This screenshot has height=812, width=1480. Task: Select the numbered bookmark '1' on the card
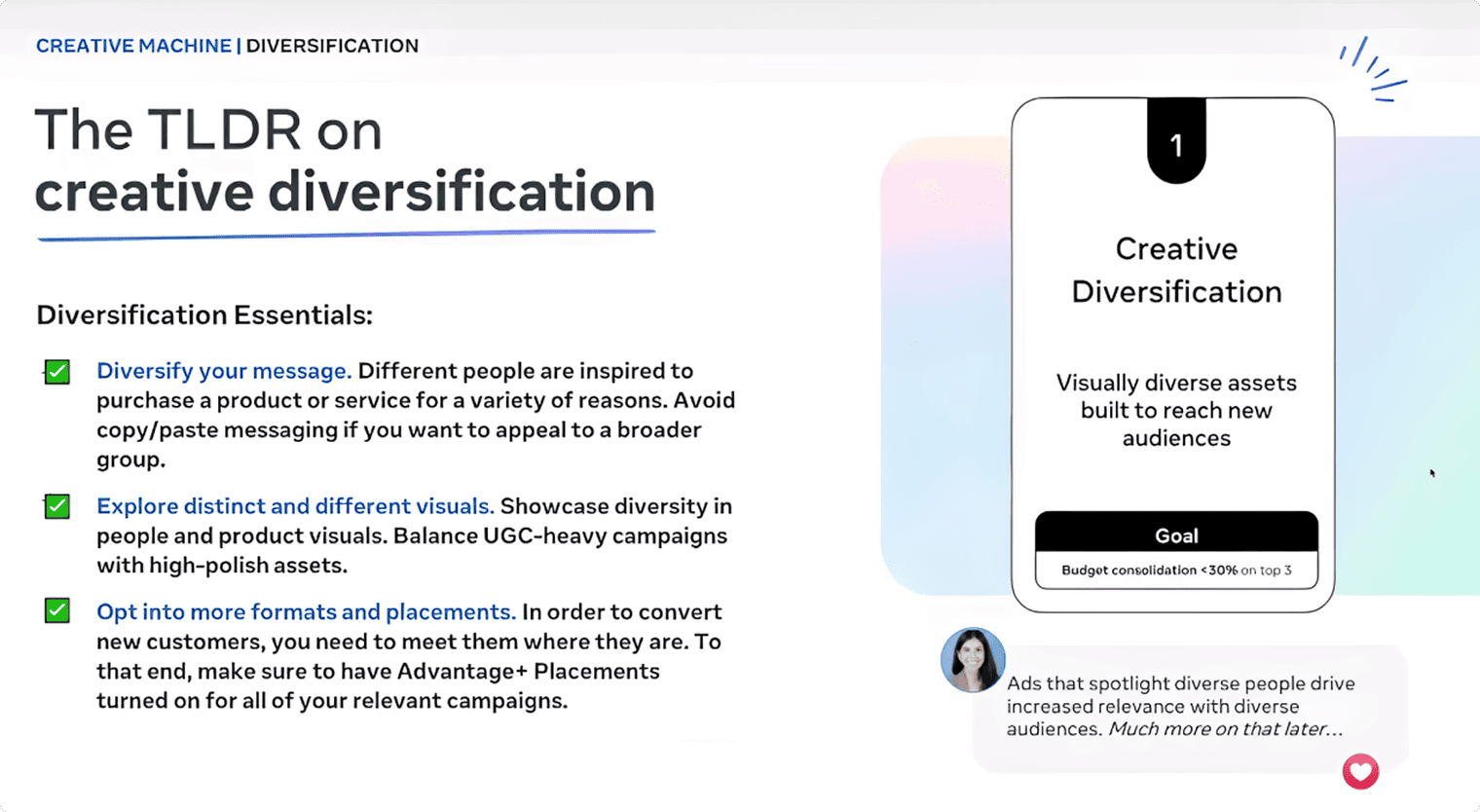[x=1176, y=144]
